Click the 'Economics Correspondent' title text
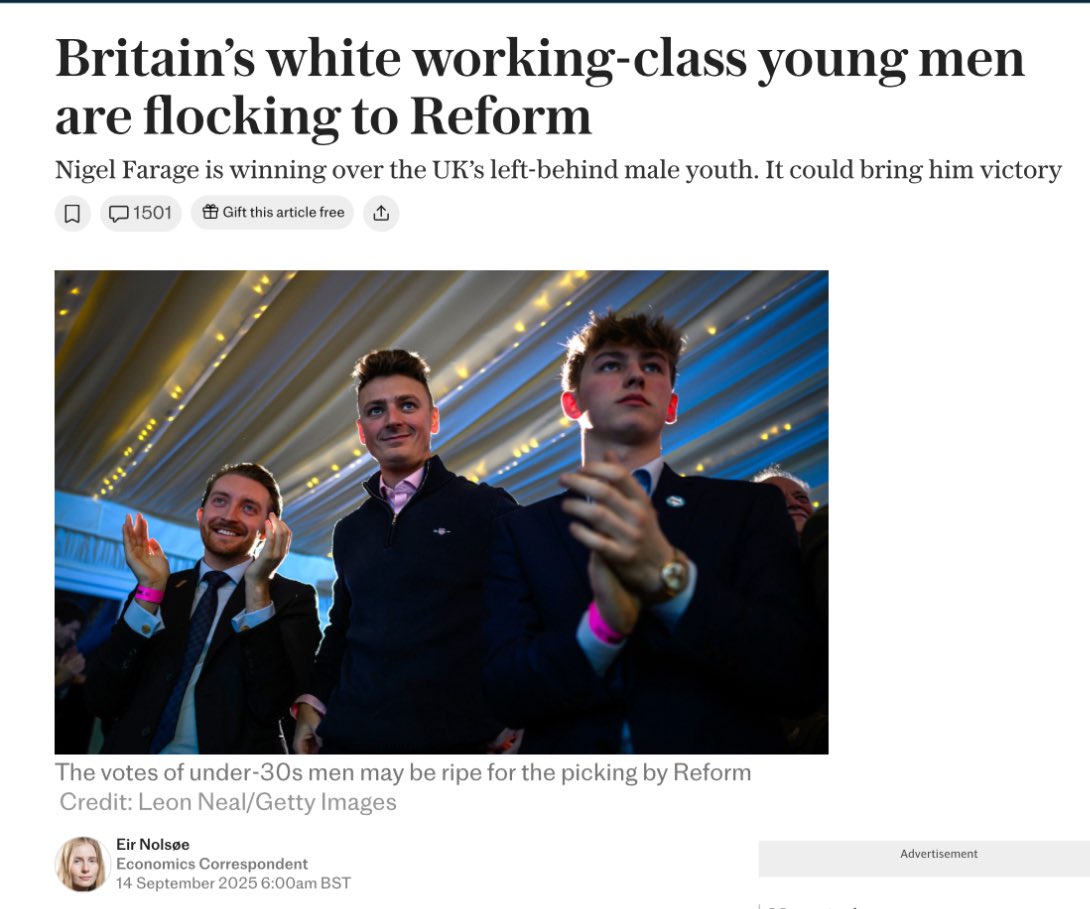 pos(212,864)
